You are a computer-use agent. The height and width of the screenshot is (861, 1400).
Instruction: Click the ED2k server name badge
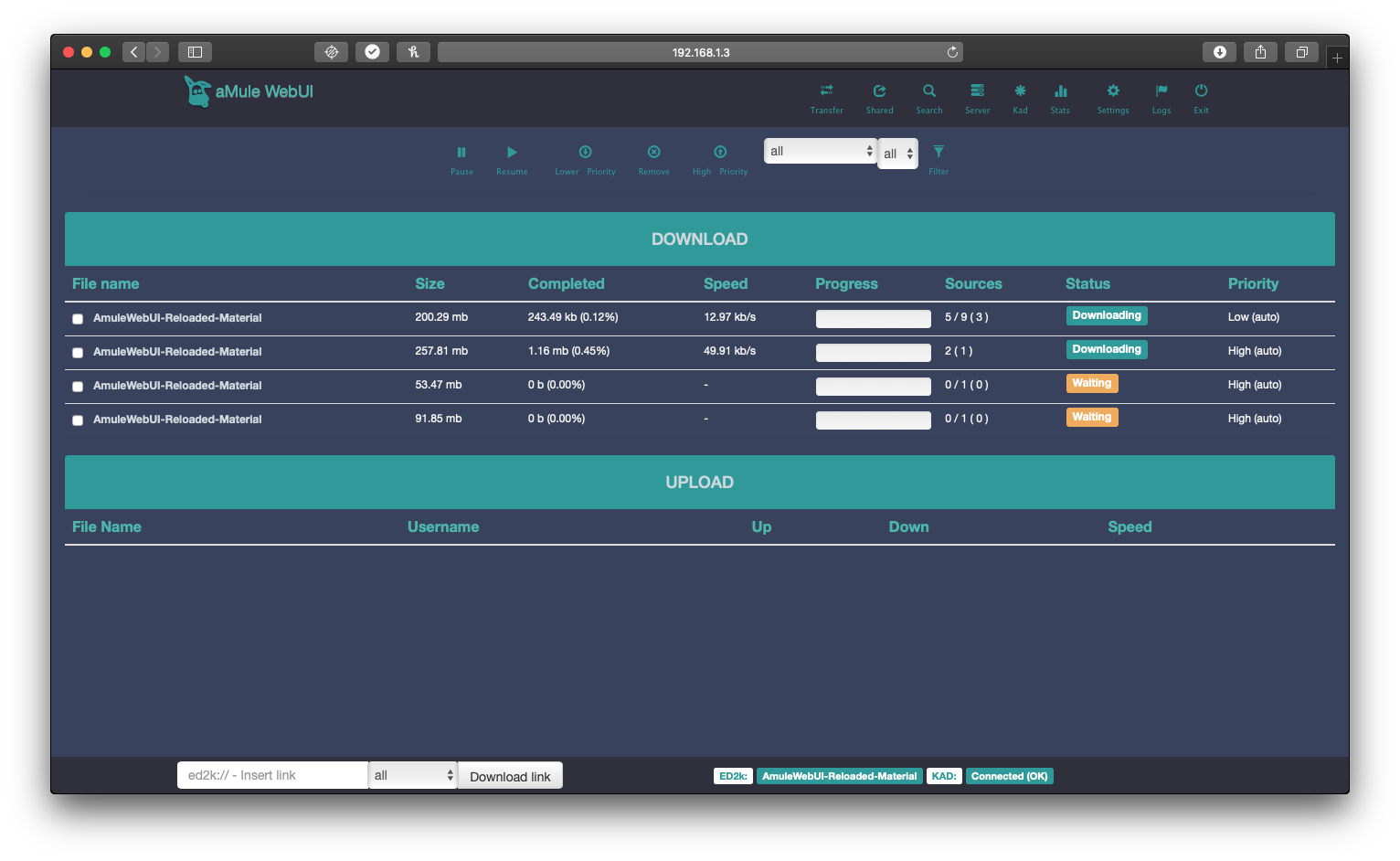tap(839, 776)
